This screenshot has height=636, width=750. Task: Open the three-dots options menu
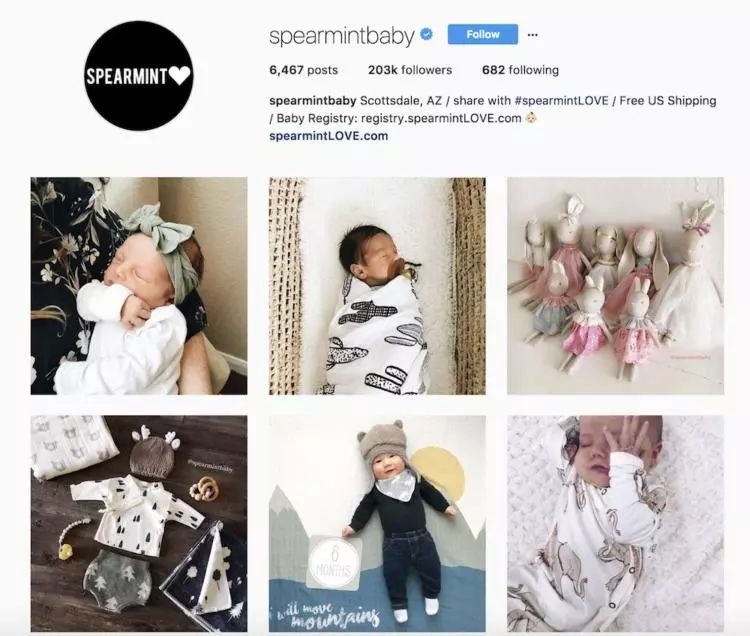tap(533, 34)
